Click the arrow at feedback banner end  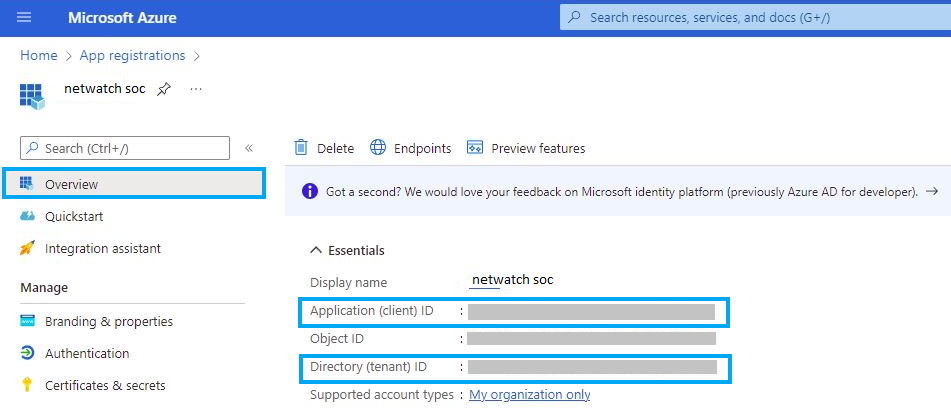(x=932, y=192)
